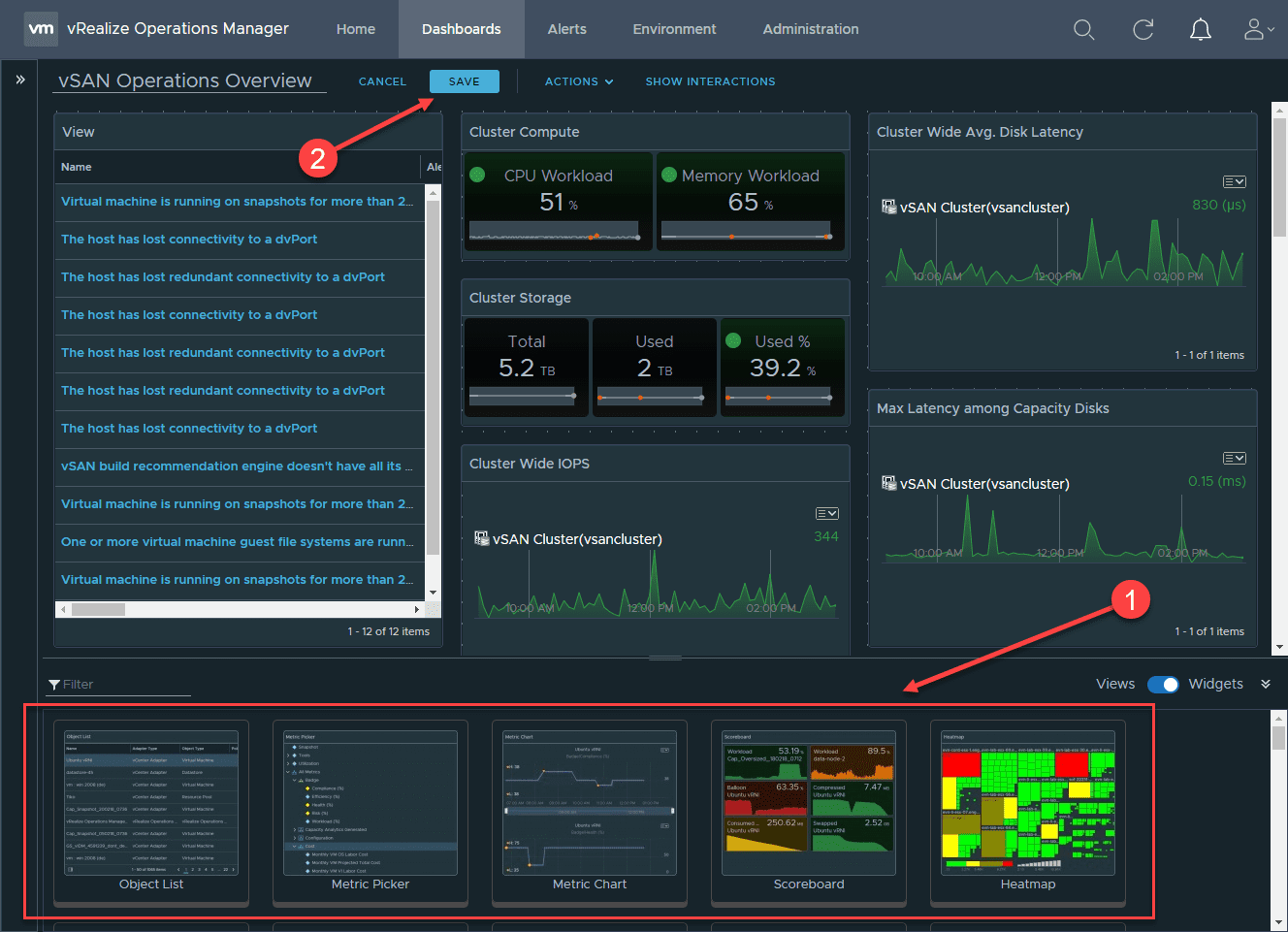The image size is (1288, 932).
Task: Open the search with the magnifier icon
Action: (x=1083, y=29)
